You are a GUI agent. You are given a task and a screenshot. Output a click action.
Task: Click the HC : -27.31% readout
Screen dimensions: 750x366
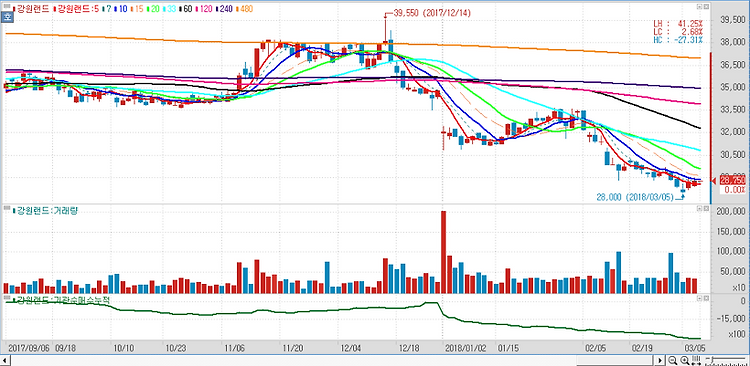pyautogui.click(x=678, y=40)
